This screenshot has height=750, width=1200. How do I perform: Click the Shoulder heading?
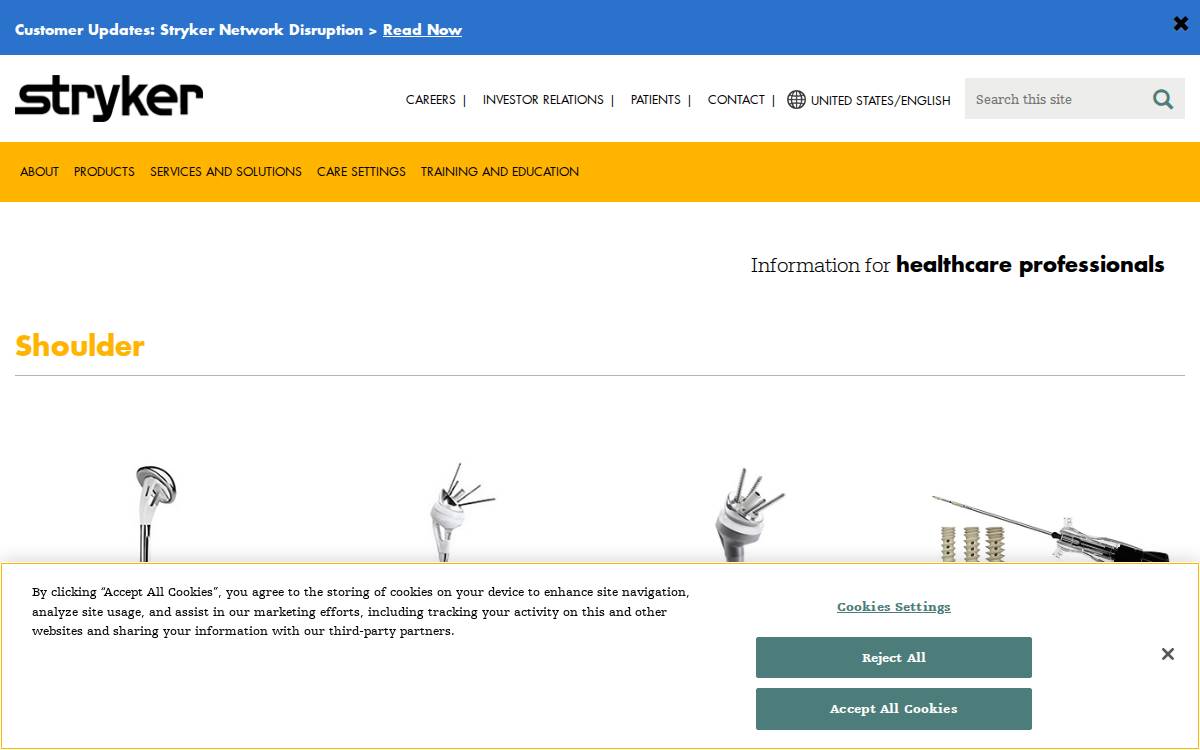(80, 346)
